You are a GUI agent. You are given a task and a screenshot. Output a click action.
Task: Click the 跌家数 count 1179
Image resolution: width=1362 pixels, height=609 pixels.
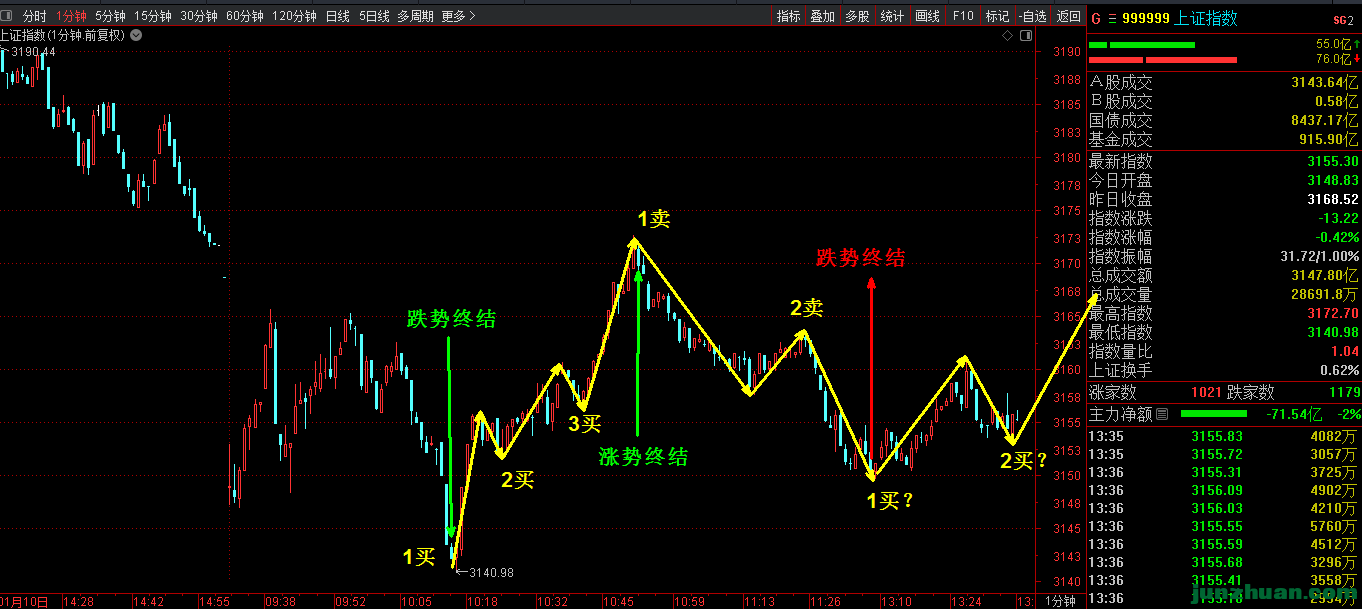tap(1345, 393)
